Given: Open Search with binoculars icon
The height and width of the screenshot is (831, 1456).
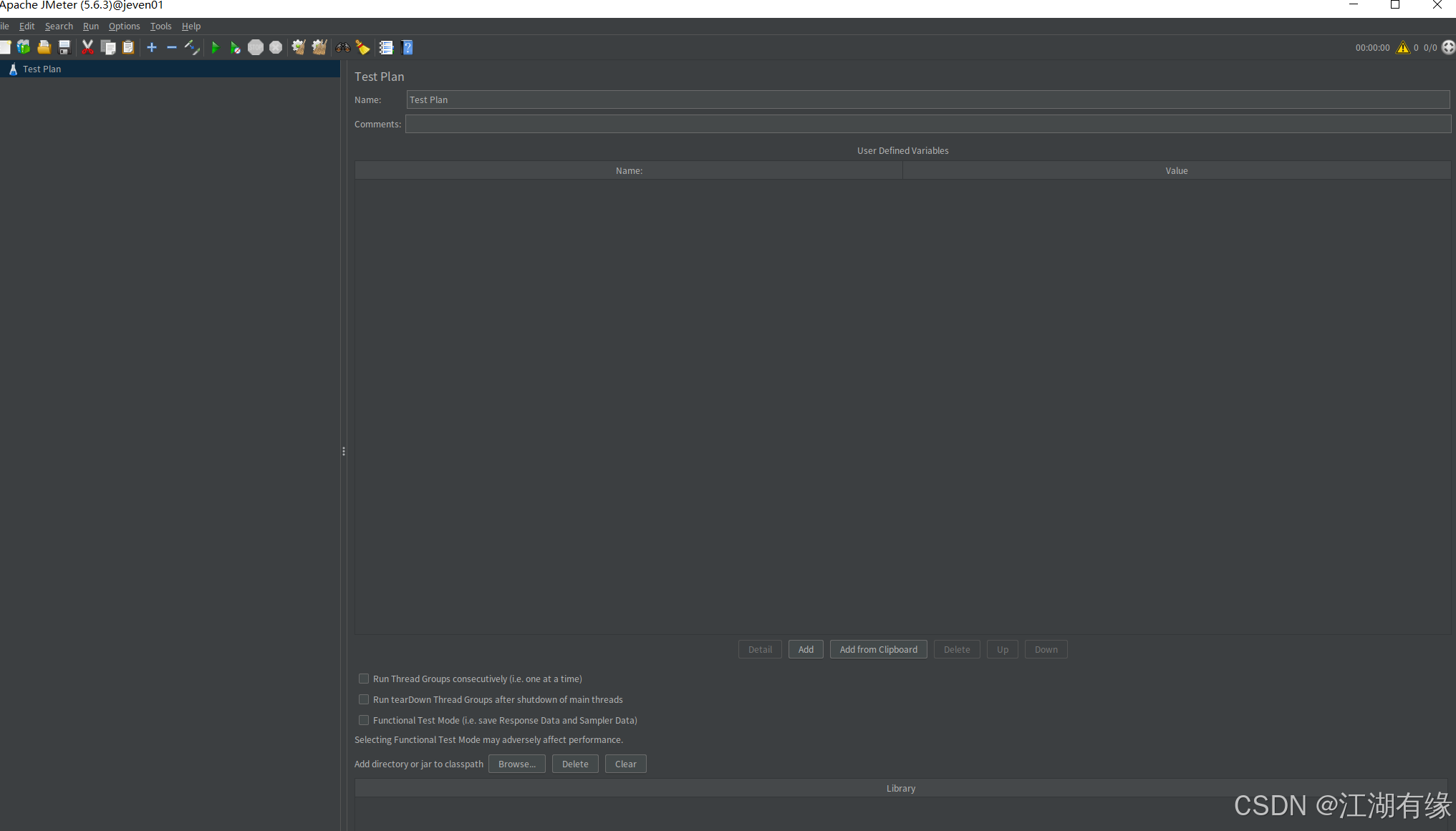Looking at the screenshot, I should [x=342, y=47].
